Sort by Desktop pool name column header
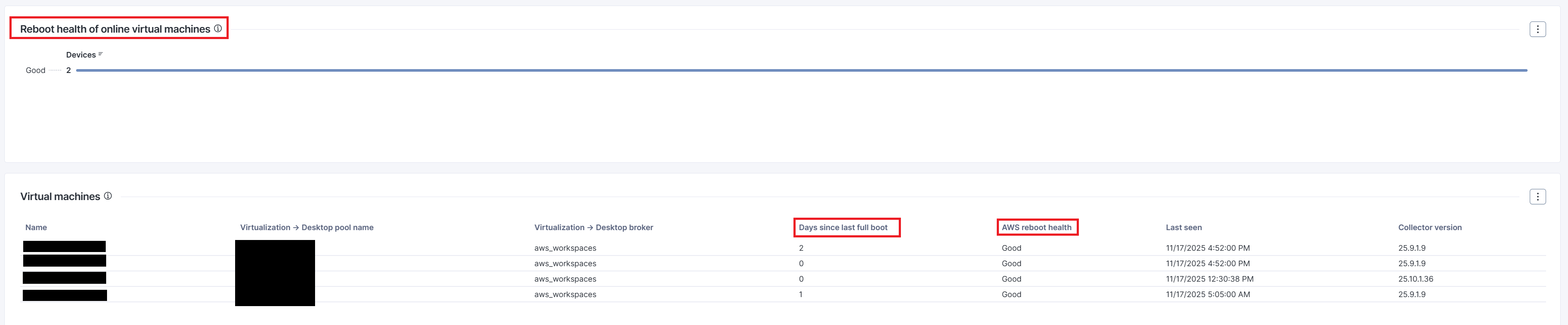Screen dimensions: 1568x325 [306, 227]
